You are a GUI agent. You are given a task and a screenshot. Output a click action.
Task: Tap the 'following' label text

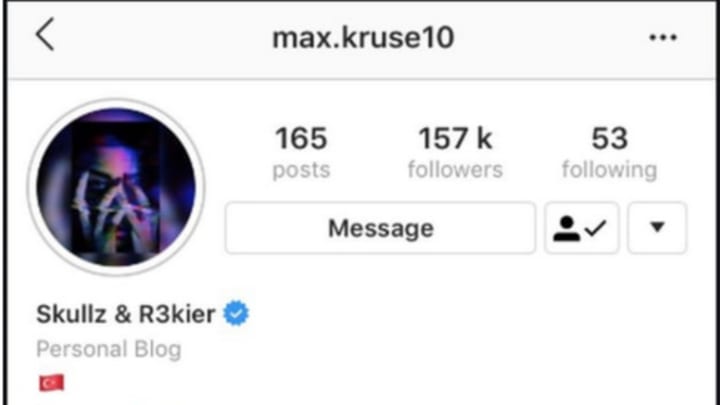click(x=609, y=170)
